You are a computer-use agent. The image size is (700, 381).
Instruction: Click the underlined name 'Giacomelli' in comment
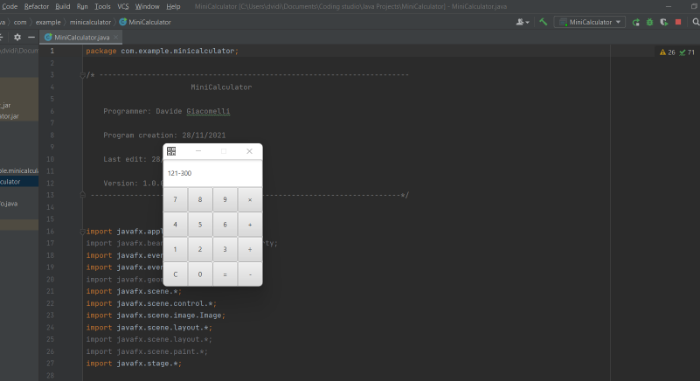tap(208, 111)
